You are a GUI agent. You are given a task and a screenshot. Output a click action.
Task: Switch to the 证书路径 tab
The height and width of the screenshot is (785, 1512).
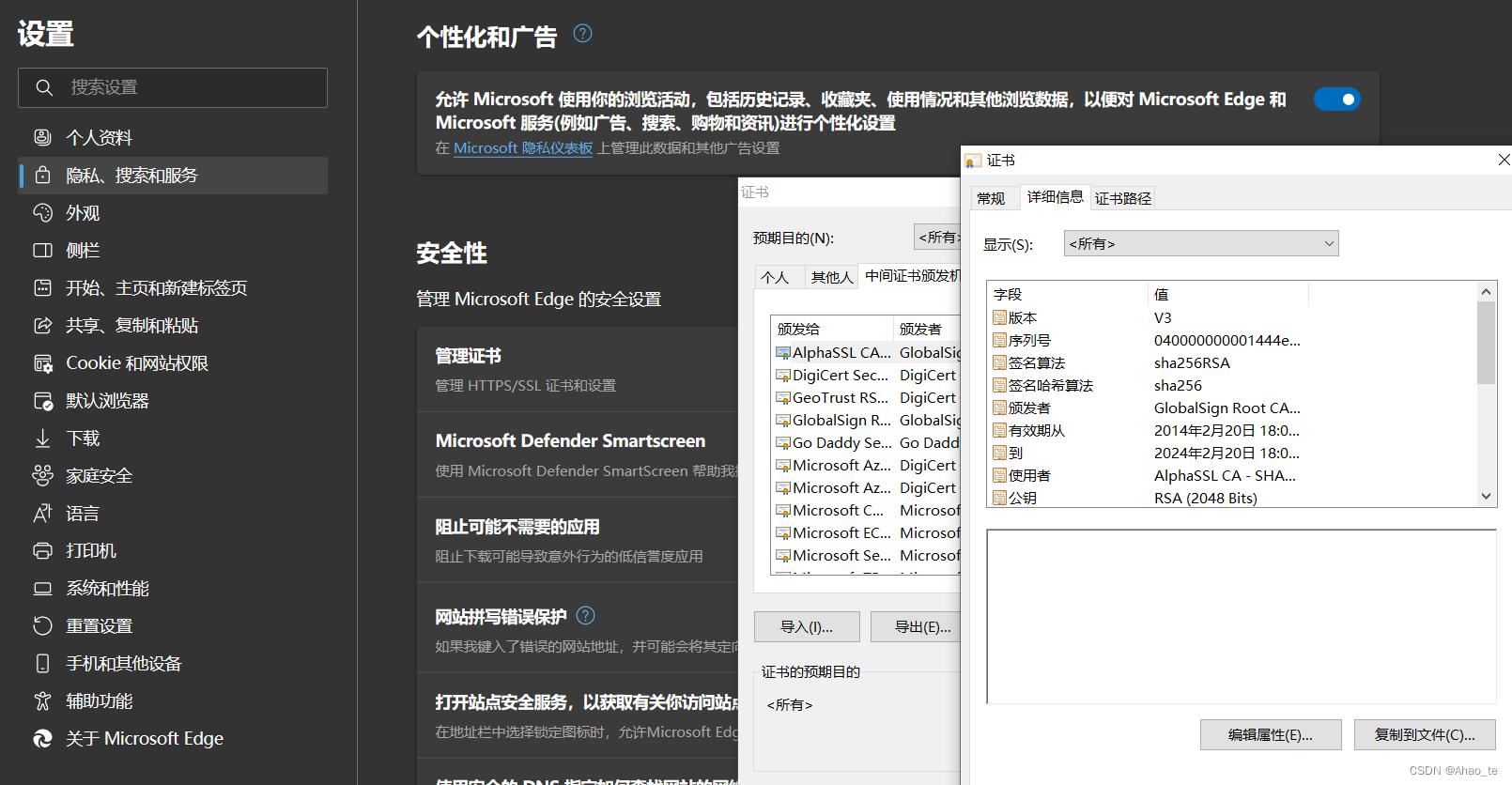1123,198
